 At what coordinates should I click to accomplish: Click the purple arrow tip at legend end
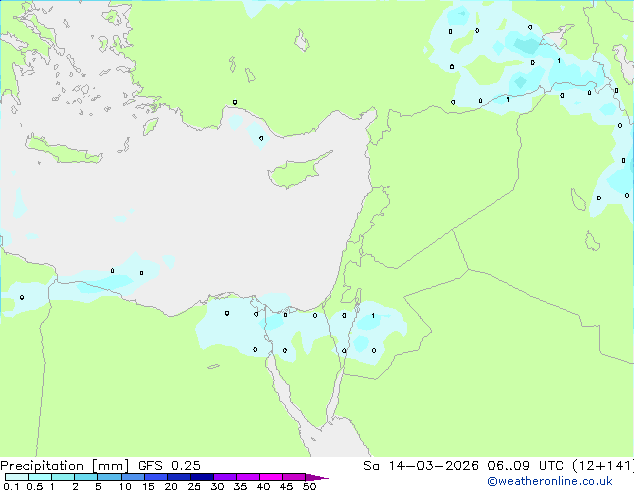(317, 477)
